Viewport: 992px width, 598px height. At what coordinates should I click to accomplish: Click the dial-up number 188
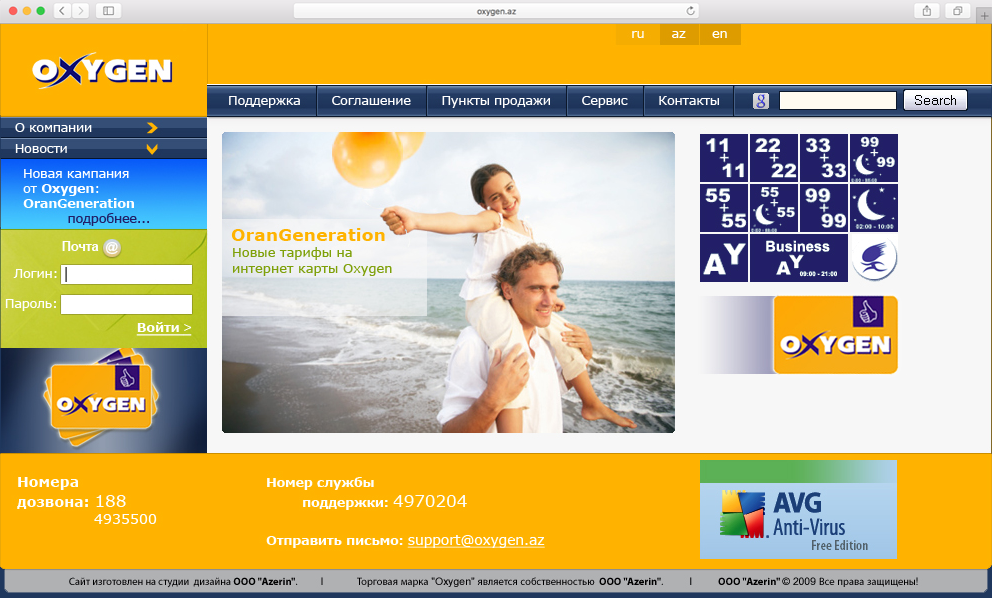pos(111,502)
